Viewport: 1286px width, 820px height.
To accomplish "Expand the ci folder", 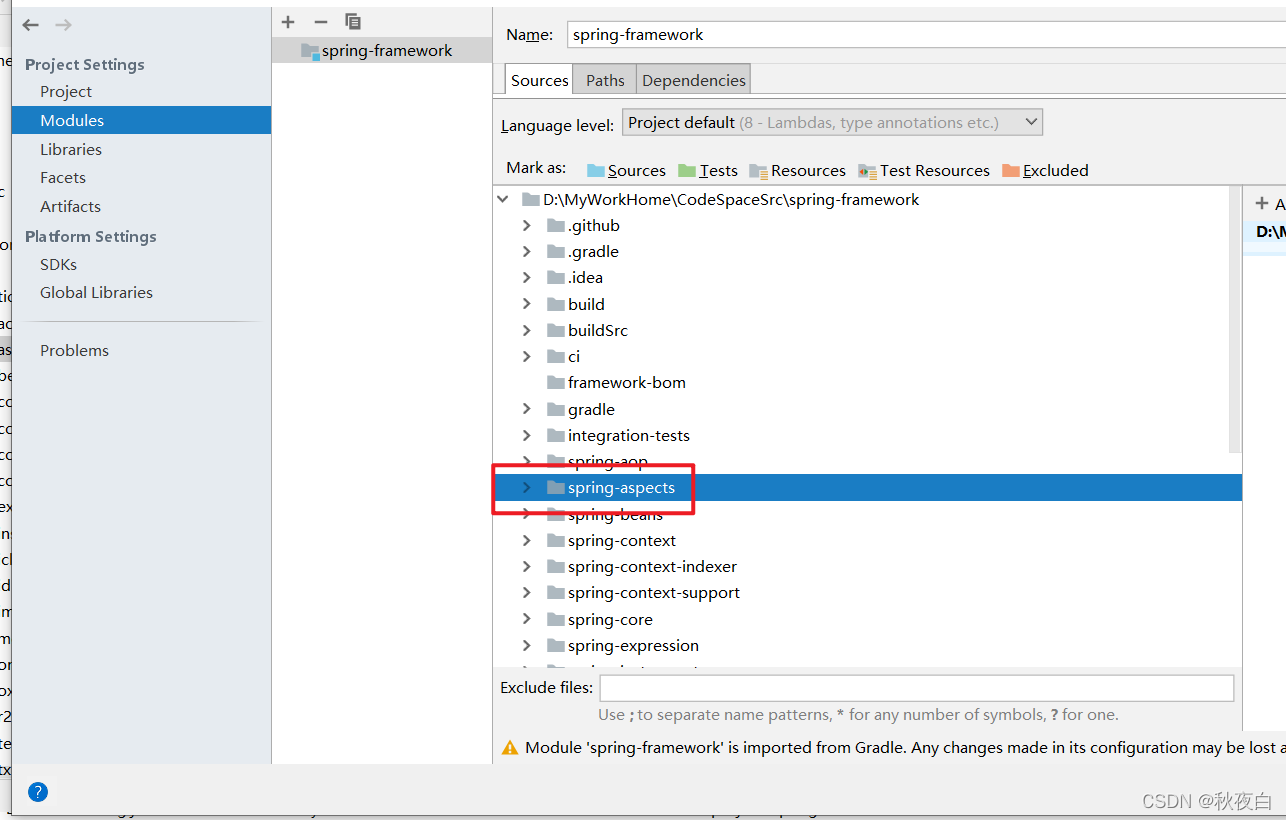I will tap(527, 356).
